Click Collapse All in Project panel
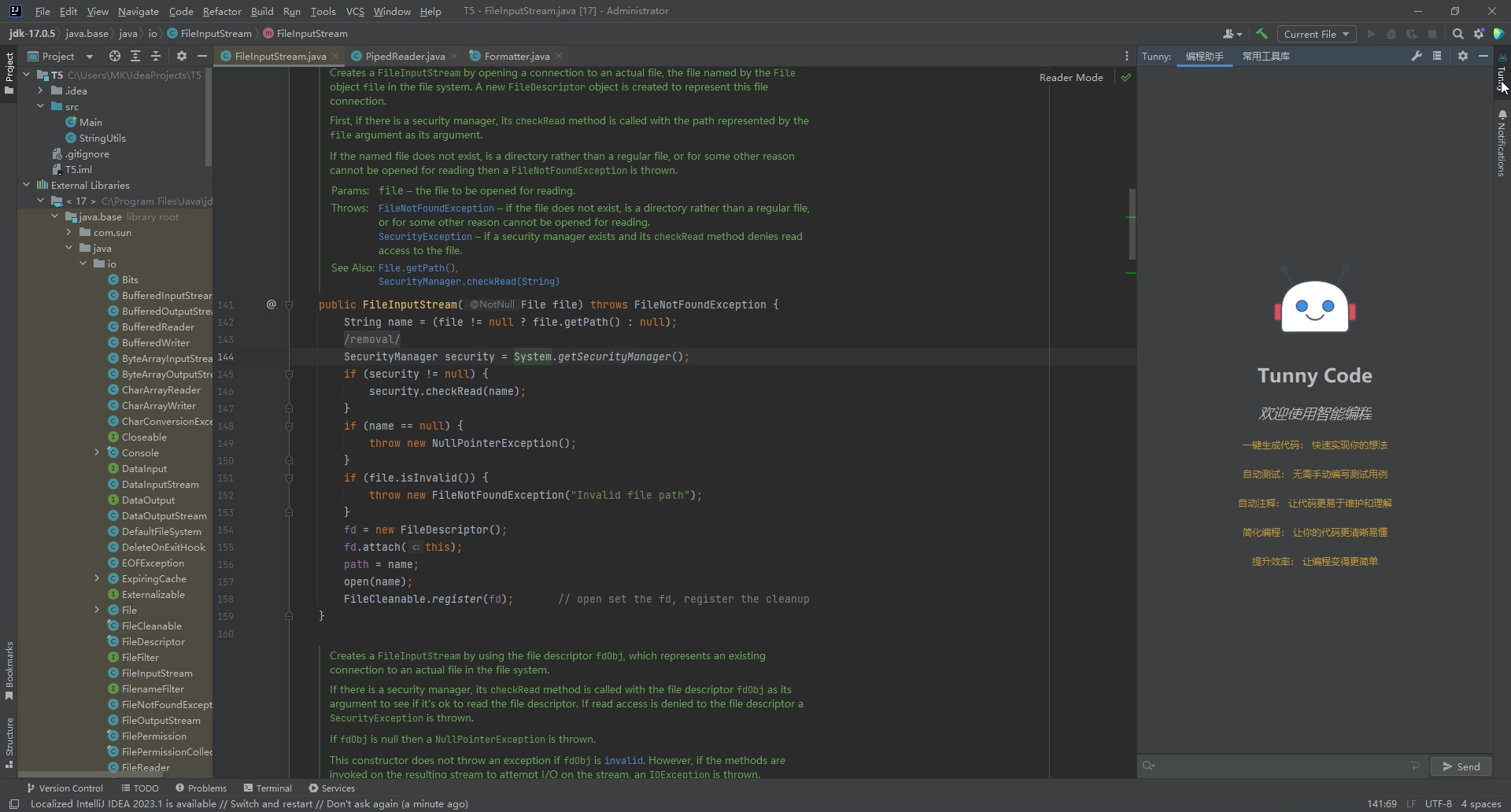Image resolution: width=1511 pixels, height=812 pixels. pyautogui.click(x=156, y=56)
